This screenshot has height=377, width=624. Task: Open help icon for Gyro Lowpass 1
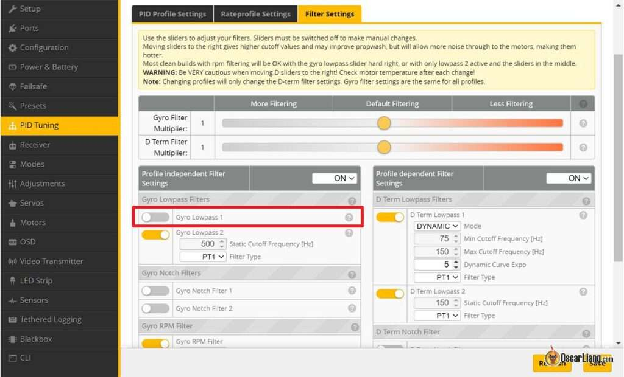pyautogui.click(x=349, y=217)
